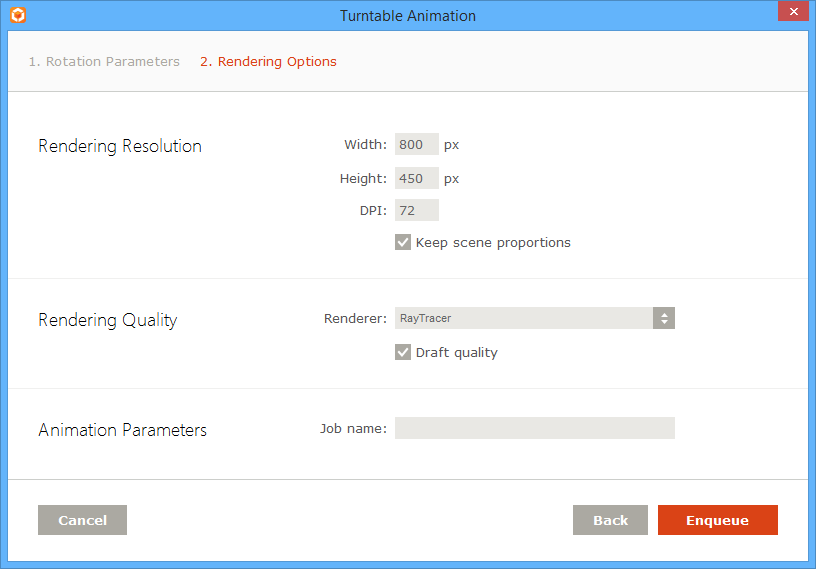The image size is (816, 569).
Task: Click the Rendering Quality heading
Action: pos(108,320)
